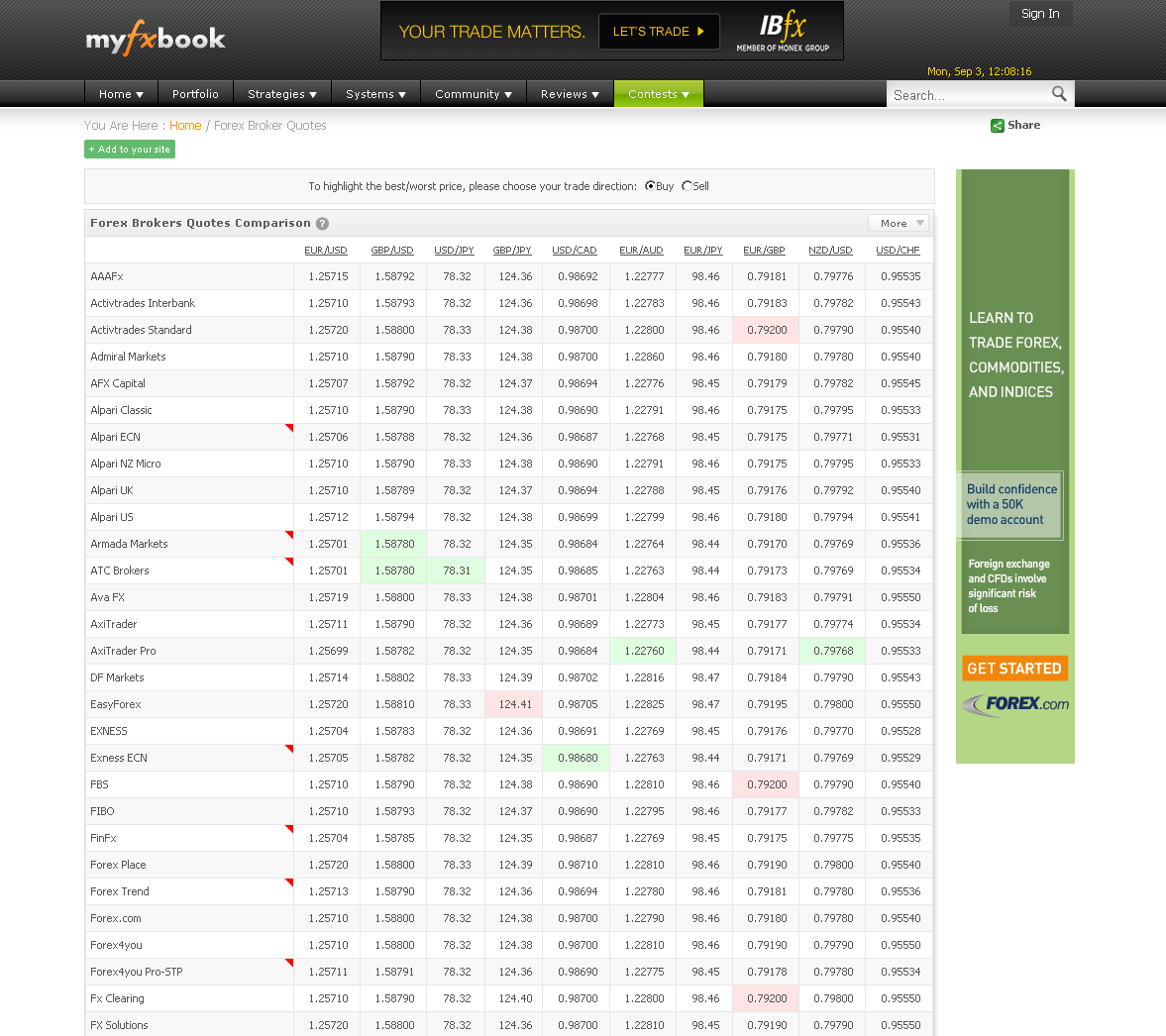
Task: Open the Contests dropdown menu
Action: coord(658,94)
